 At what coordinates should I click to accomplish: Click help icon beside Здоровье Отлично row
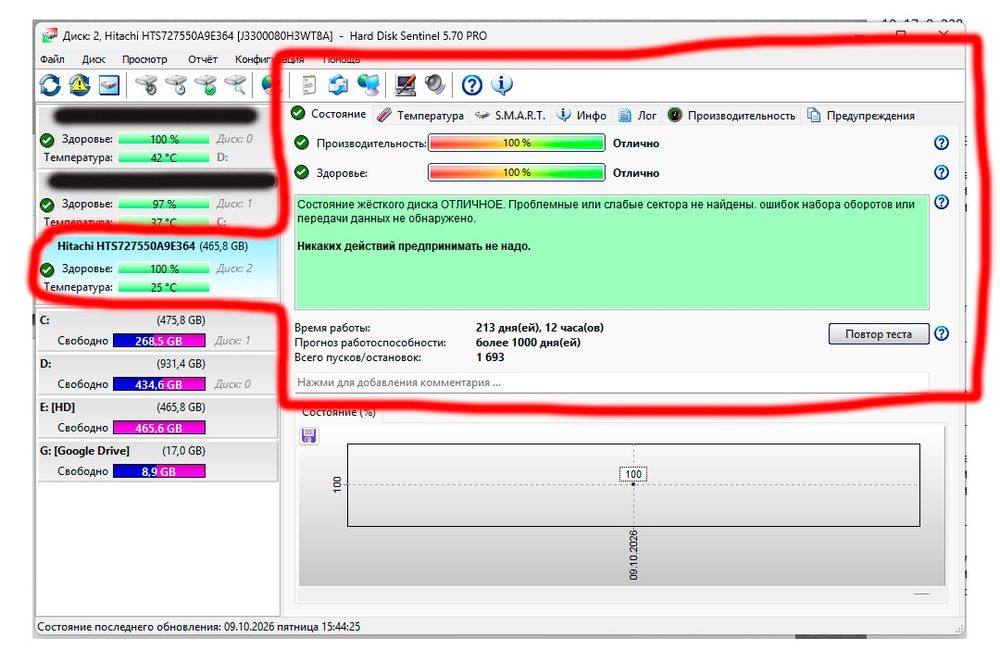tap(941, 172)
